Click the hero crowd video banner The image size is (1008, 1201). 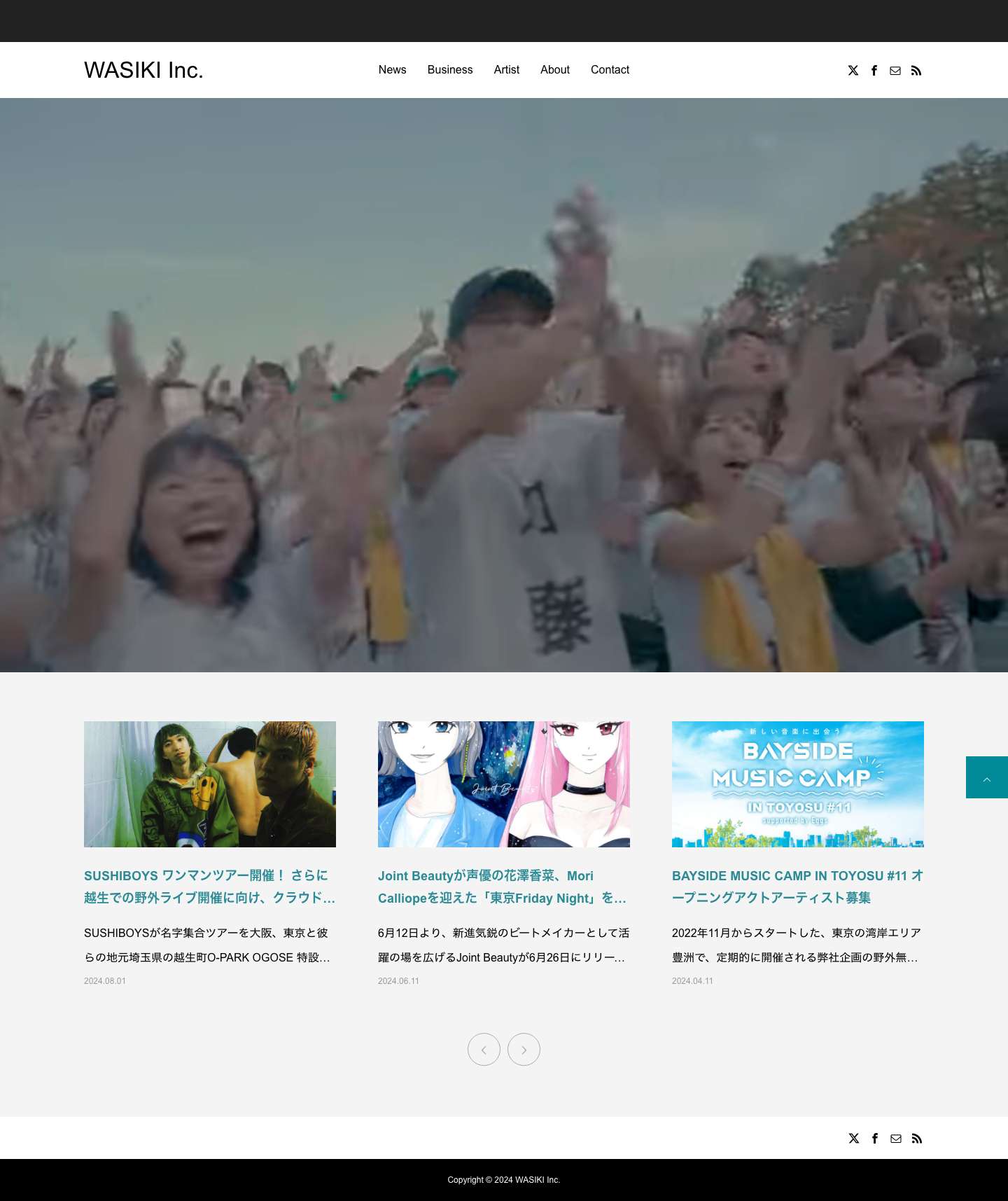click(x=504, y=385)
